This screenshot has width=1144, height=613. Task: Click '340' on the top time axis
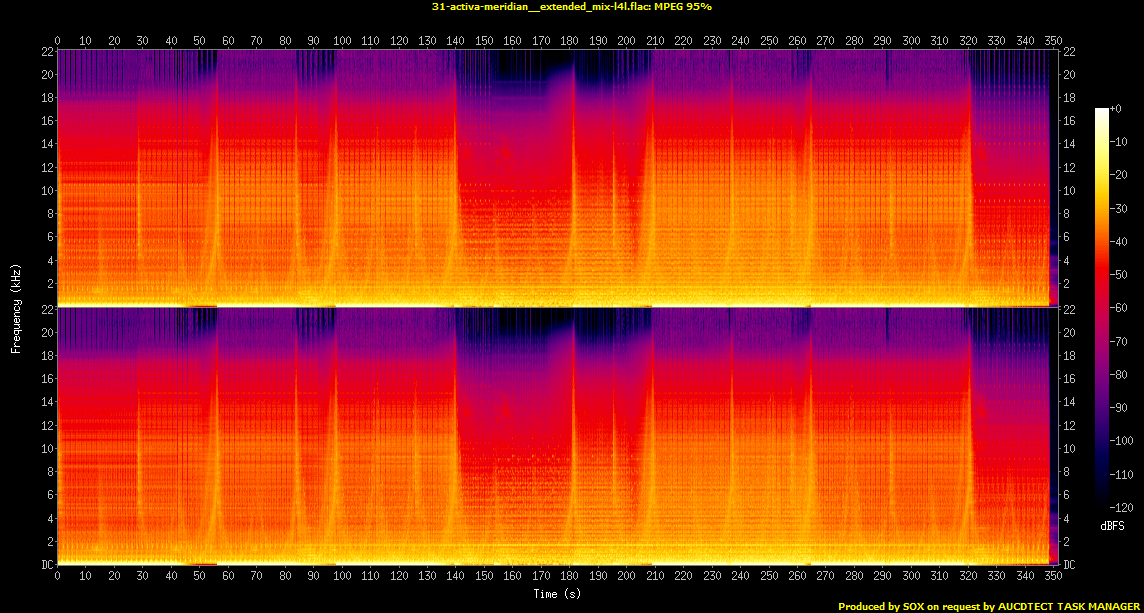click(x=1025, y=41)
